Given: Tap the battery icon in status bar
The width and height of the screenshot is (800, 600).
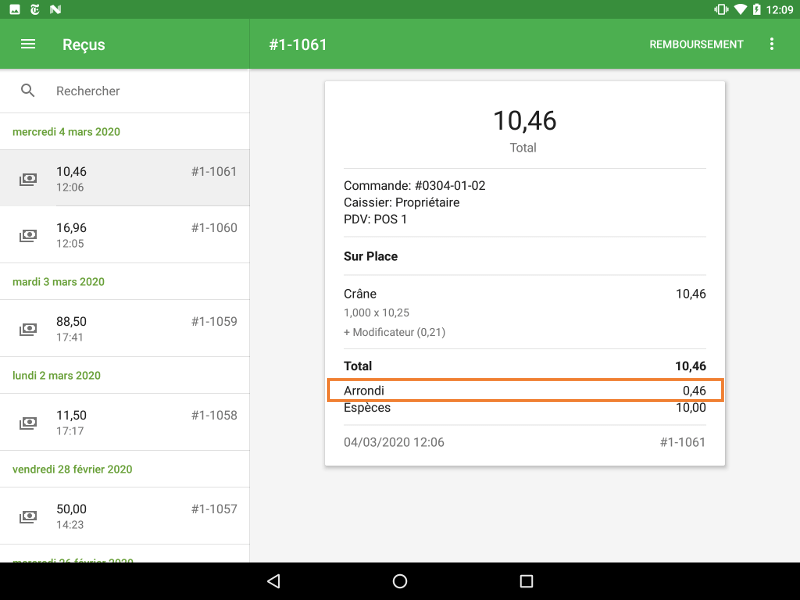Looking at the screenshot, I should click(757, 9).
